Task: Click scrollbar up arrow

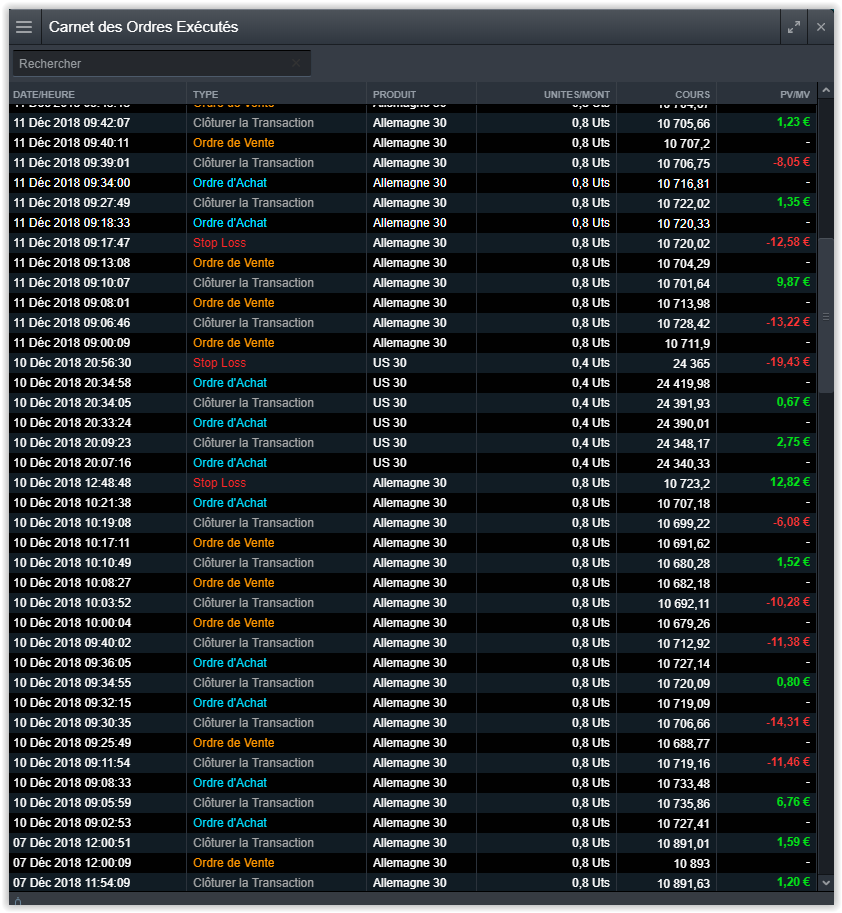Action: [826, 92]
